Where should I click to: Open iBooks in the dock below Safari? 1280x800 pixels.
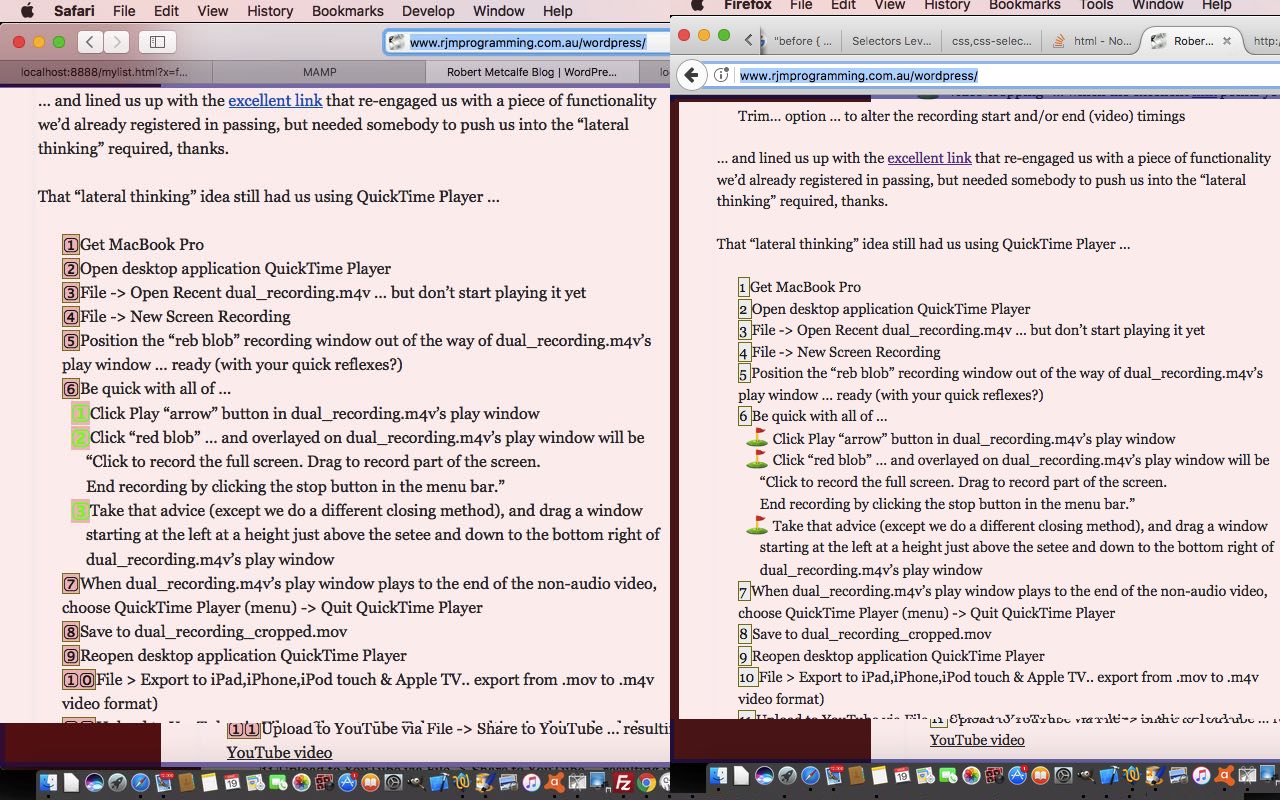click(x=370, y=782)
